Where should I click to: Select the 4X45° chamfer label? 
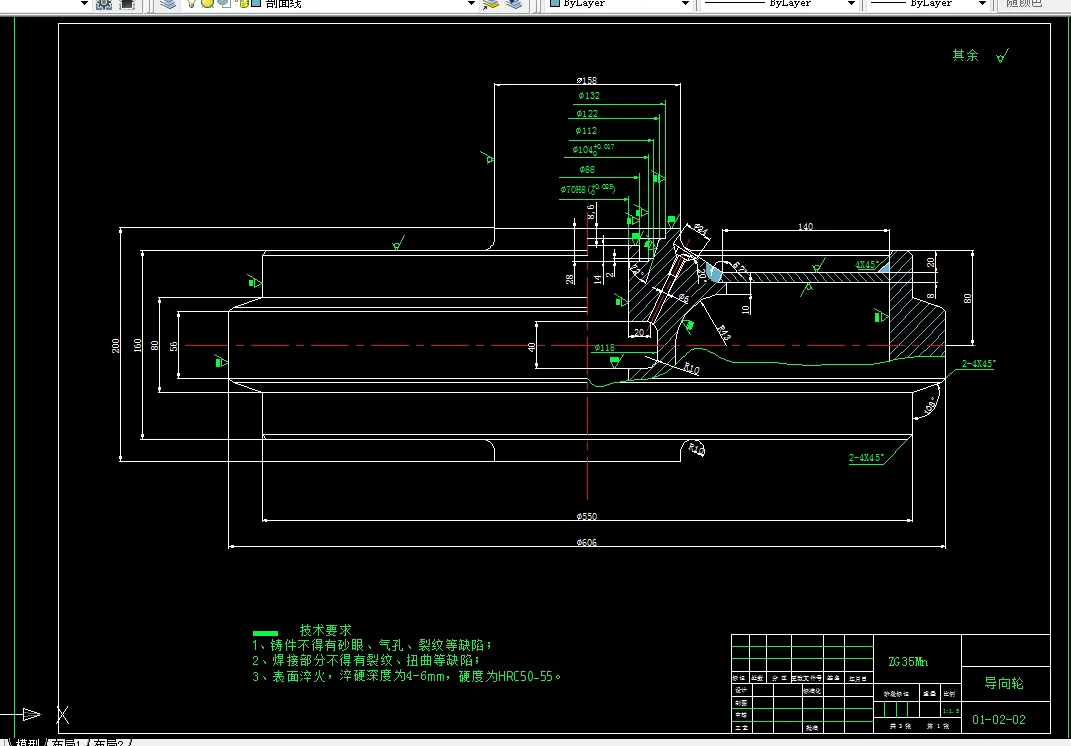[x=867, y=264]
